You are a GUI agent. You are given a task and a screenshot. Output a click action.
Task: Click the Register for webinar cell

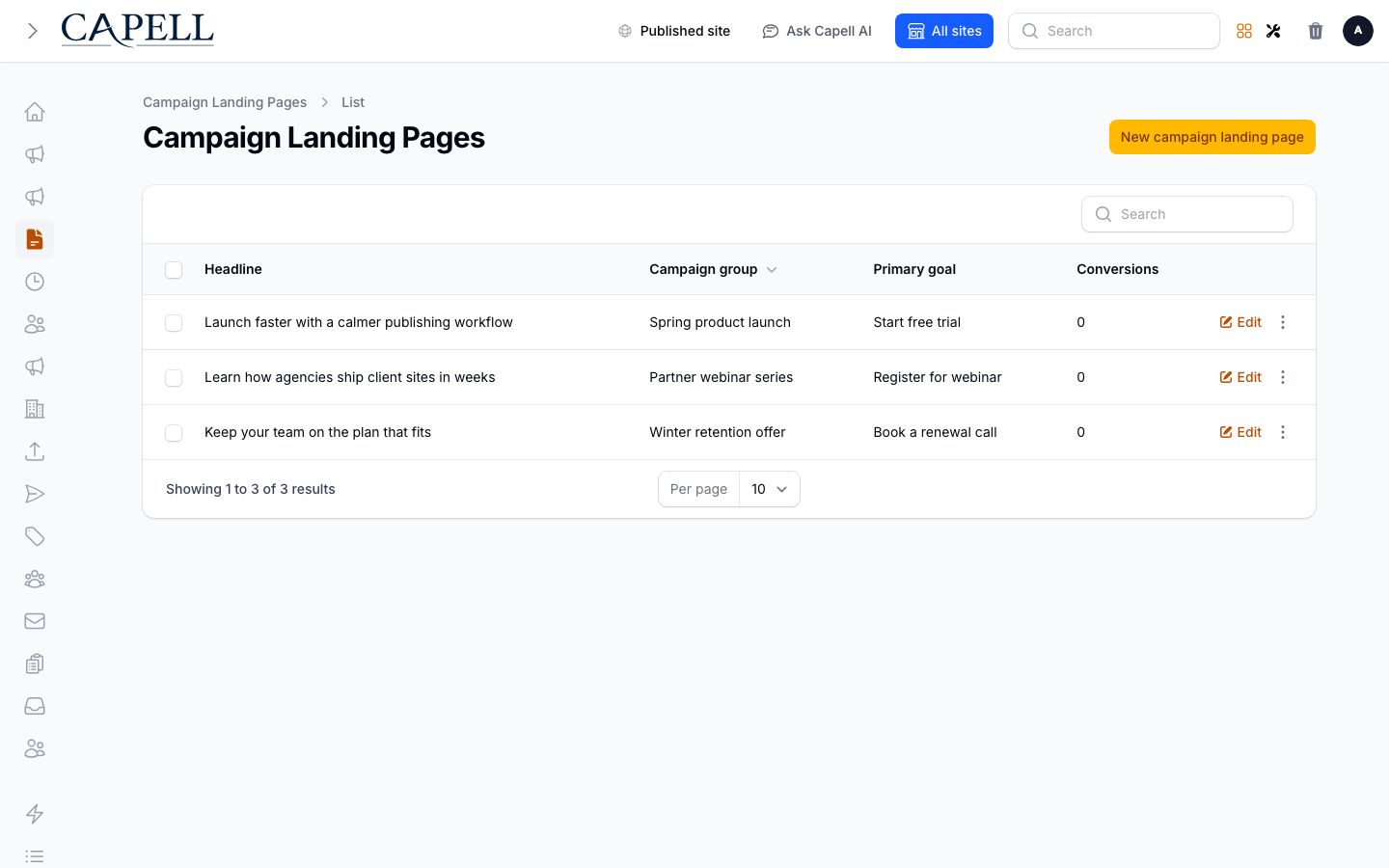(938, 377)
